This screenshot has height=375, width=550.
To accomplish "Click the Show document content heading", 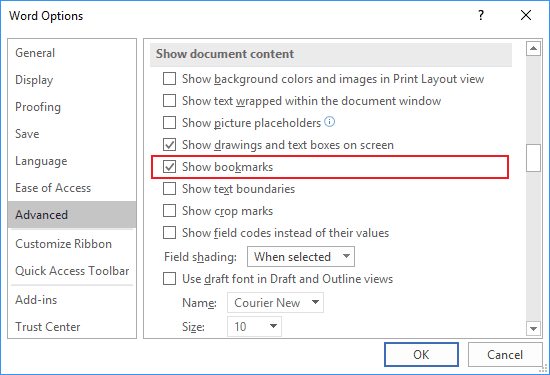I will point(225,54).
